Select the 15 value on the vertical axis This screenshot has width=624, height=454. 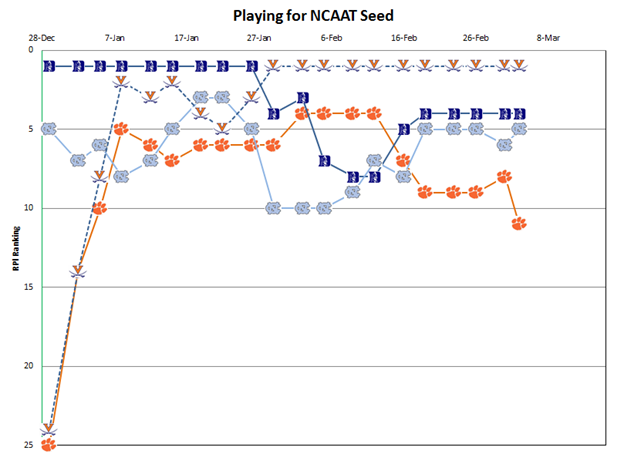coord(30,287)
